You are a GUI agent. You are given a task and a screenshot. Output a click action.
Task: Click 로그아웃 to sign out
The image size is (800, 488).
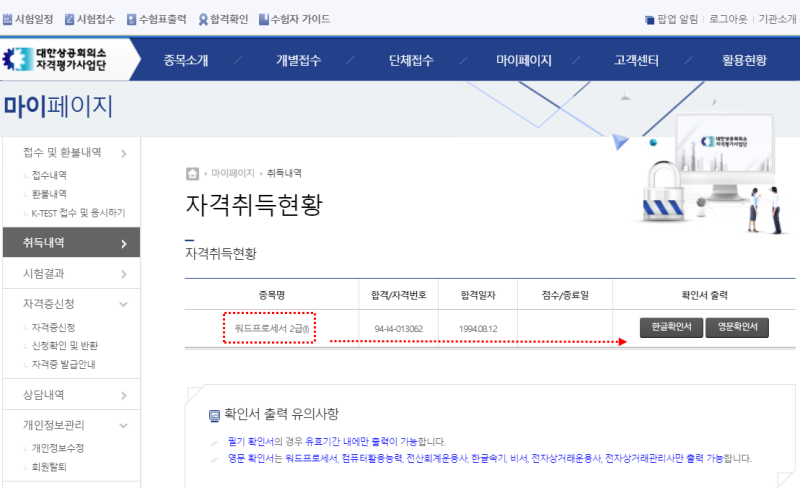[x=728, y=19]
